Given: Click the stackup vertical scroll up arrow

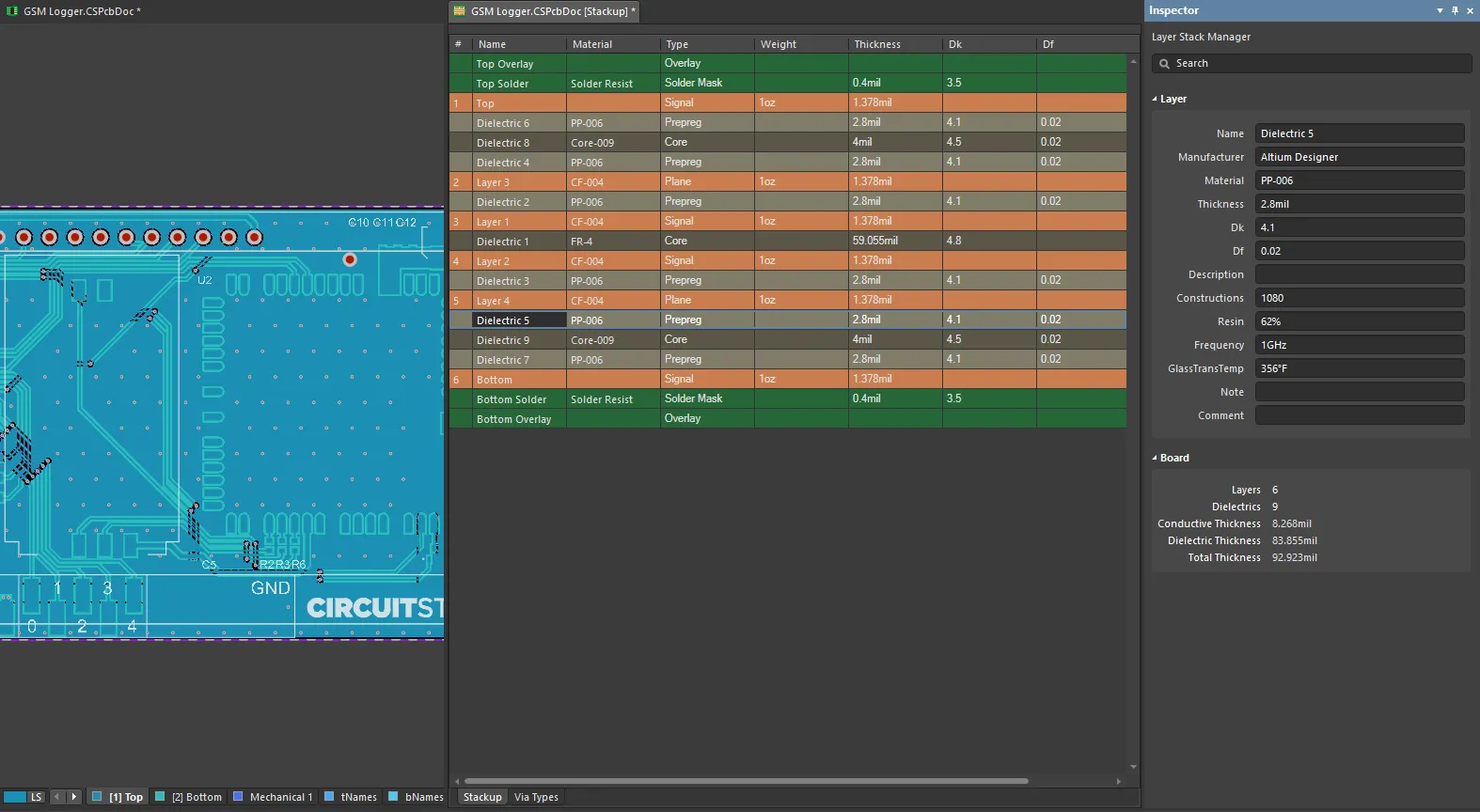Looking at the screenshot, I should click(x=1133, y=61).
